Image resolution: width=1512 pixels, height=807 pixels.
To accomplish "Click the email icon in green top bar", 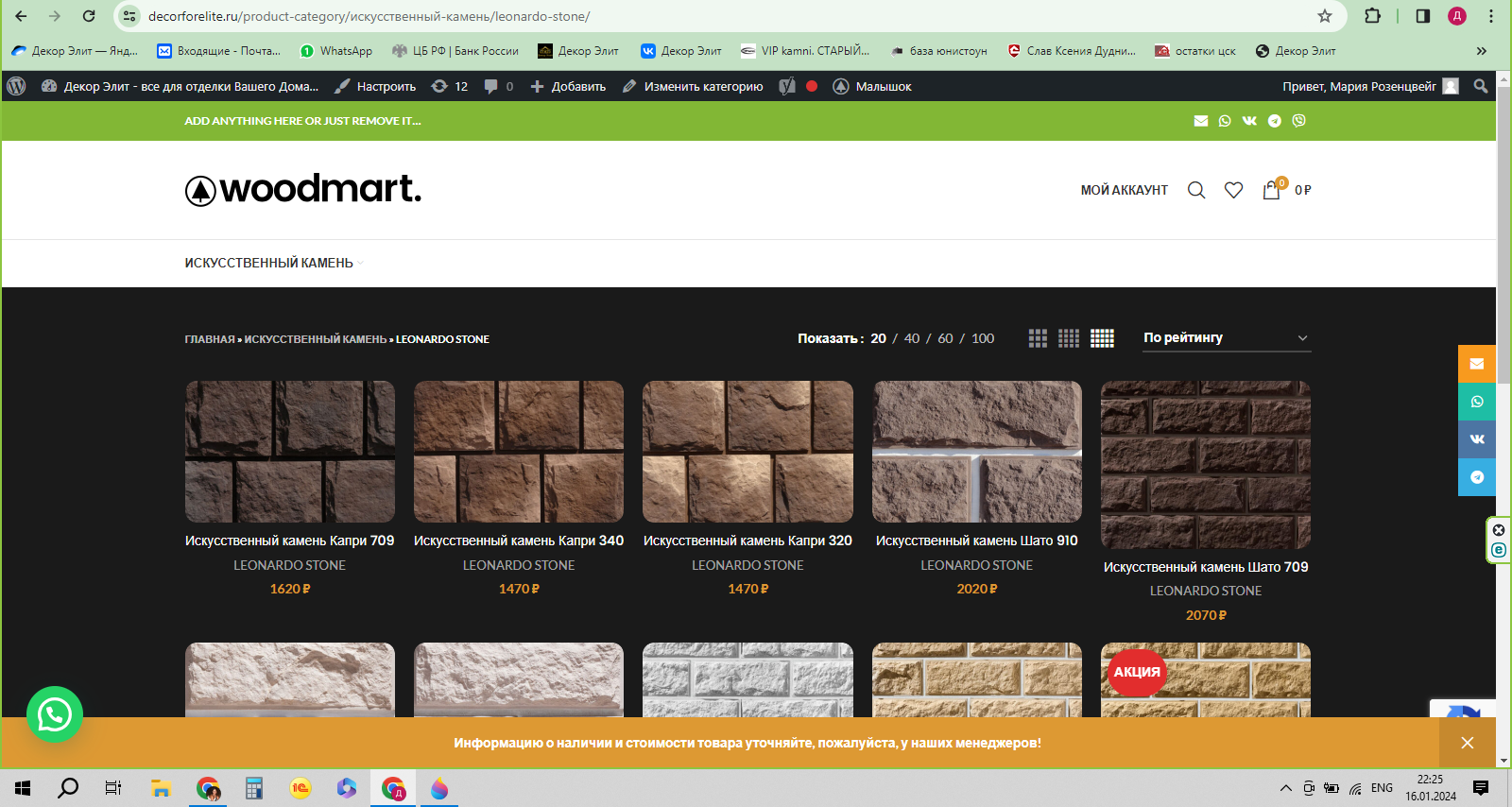I will [1201, 121].
